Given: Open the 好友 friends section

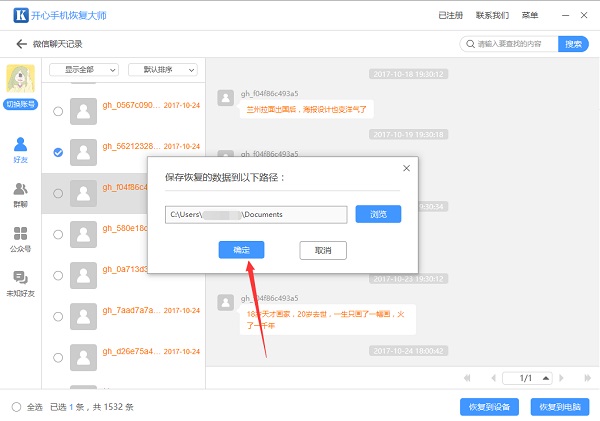Looking at the screenshot, I should tap(21, 150).
